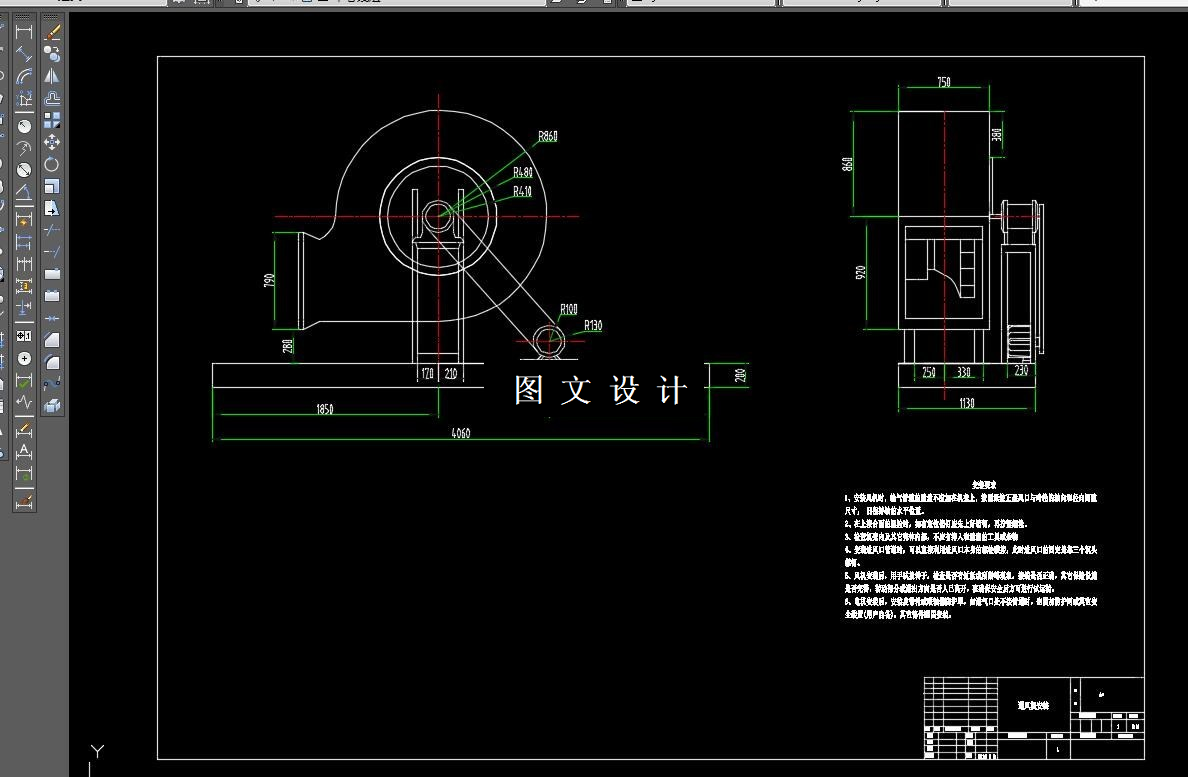Select the Extend tool
Screen dimensions: 1188x777
52,252
